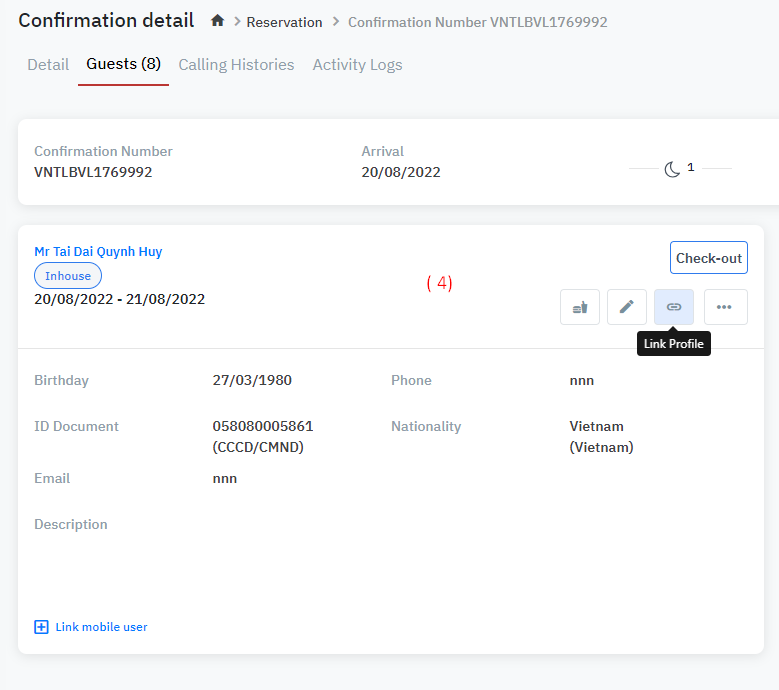The width and height of the screenshot is (779, 690).
Task: Switch to the Detail tab
Action: click(48, 65)
